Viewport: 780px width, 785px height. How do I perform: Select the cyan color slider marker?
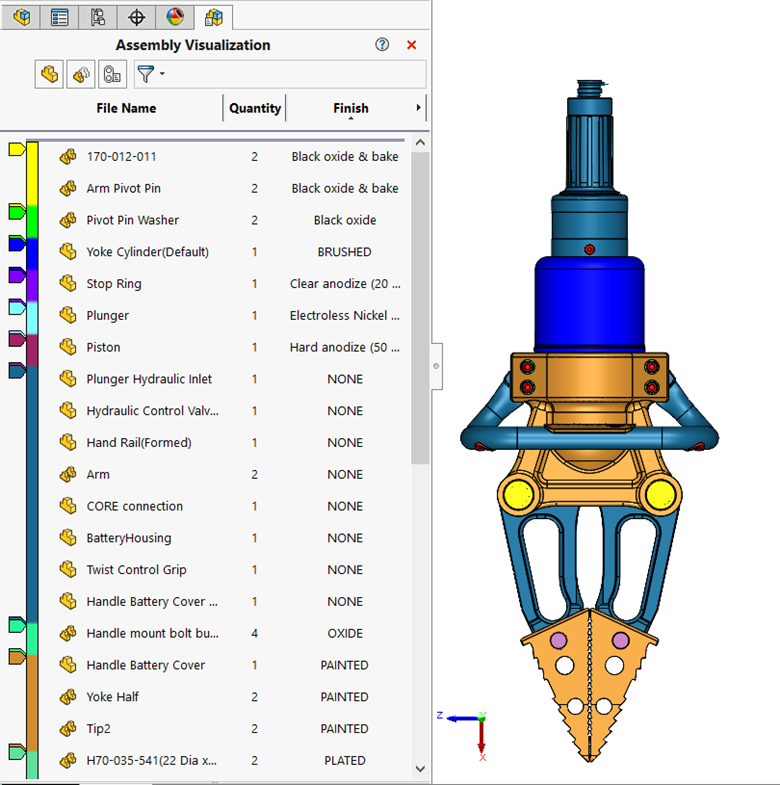tap(17, 307)
